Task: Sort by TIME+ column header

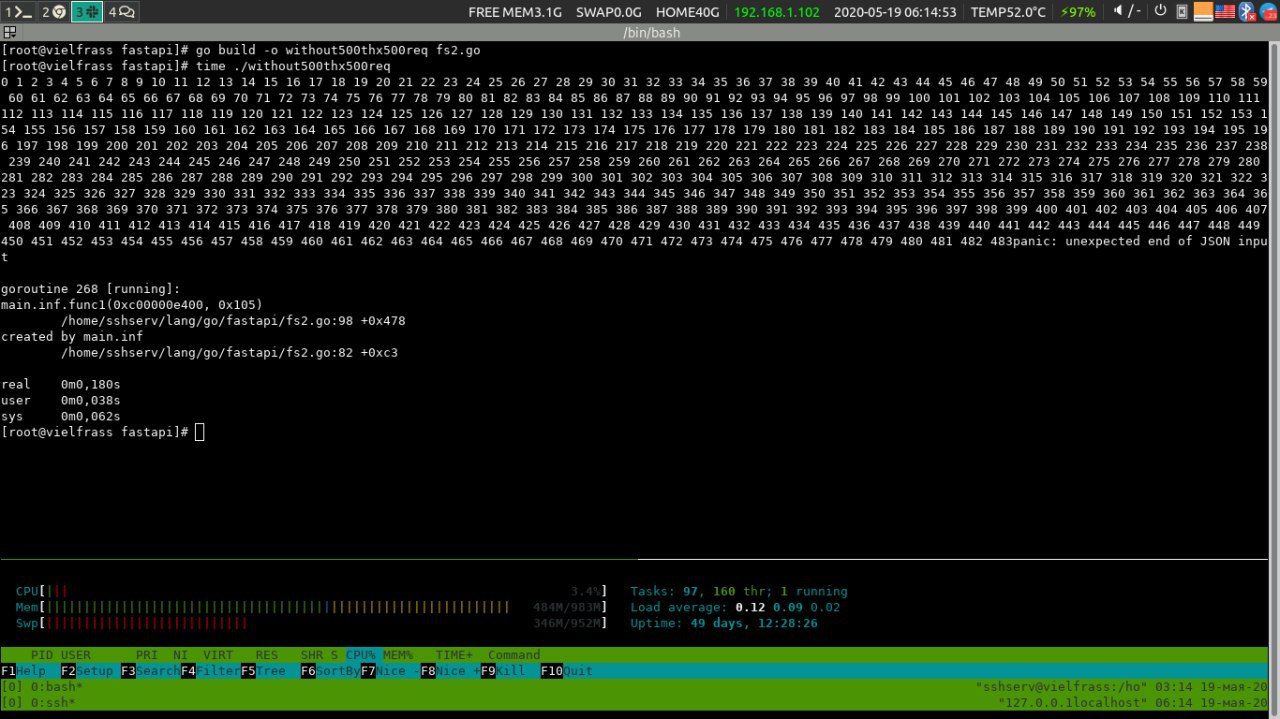Action: tap(454, 655)
